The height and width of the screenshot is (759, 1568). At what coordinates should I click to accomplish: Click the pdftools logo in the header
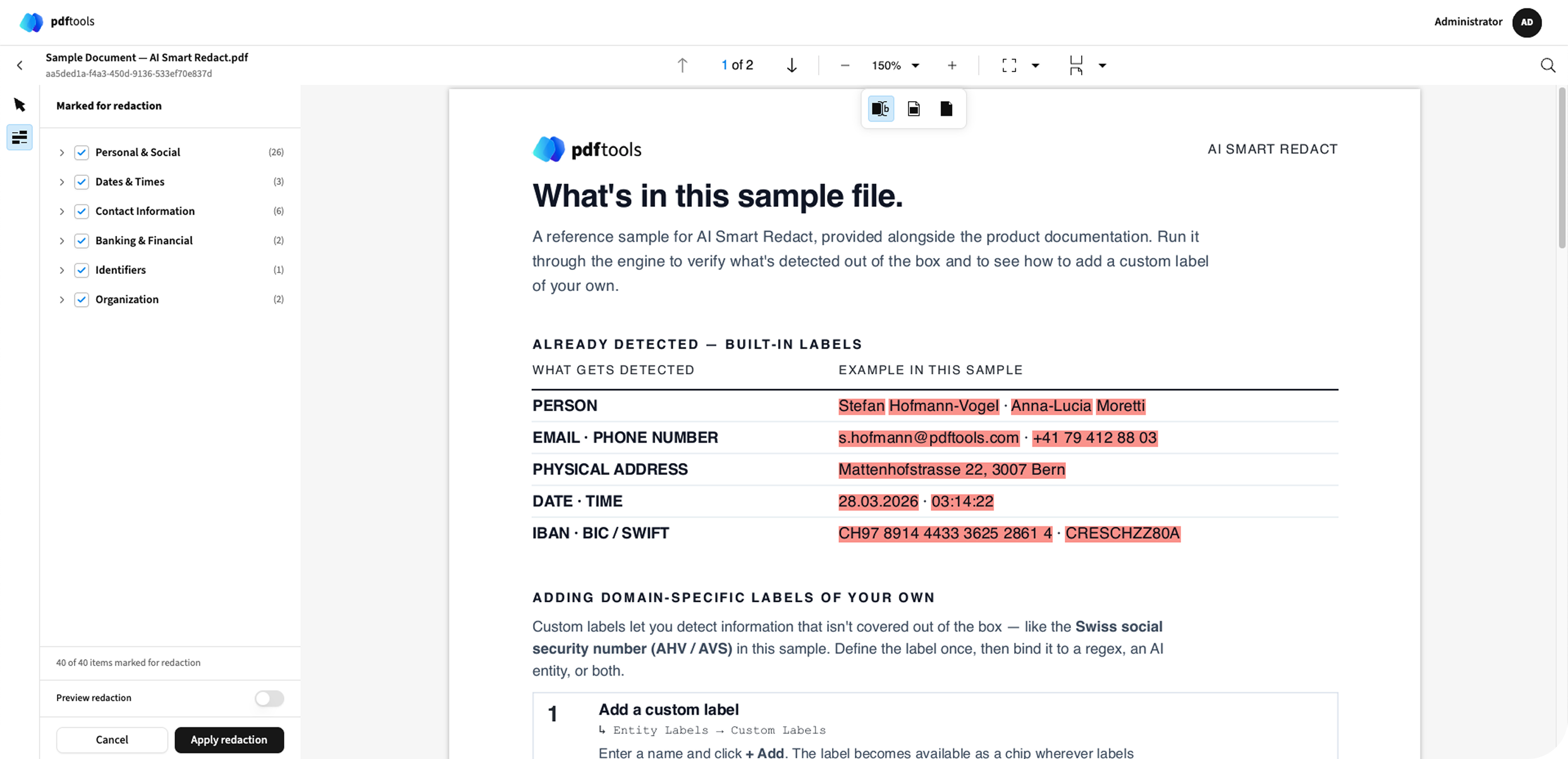click(x=57, y=22)
